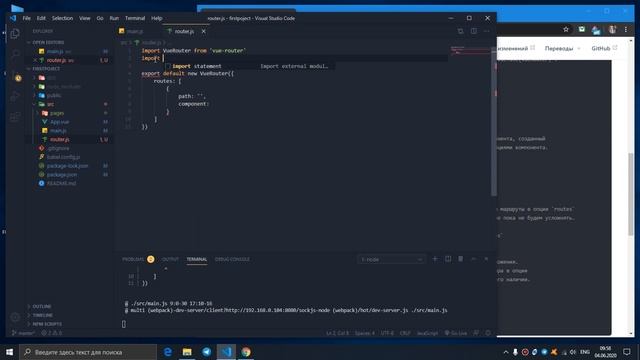
Task: Open 'Переводы' dropdown in browser page
Action: coord(562,48)
